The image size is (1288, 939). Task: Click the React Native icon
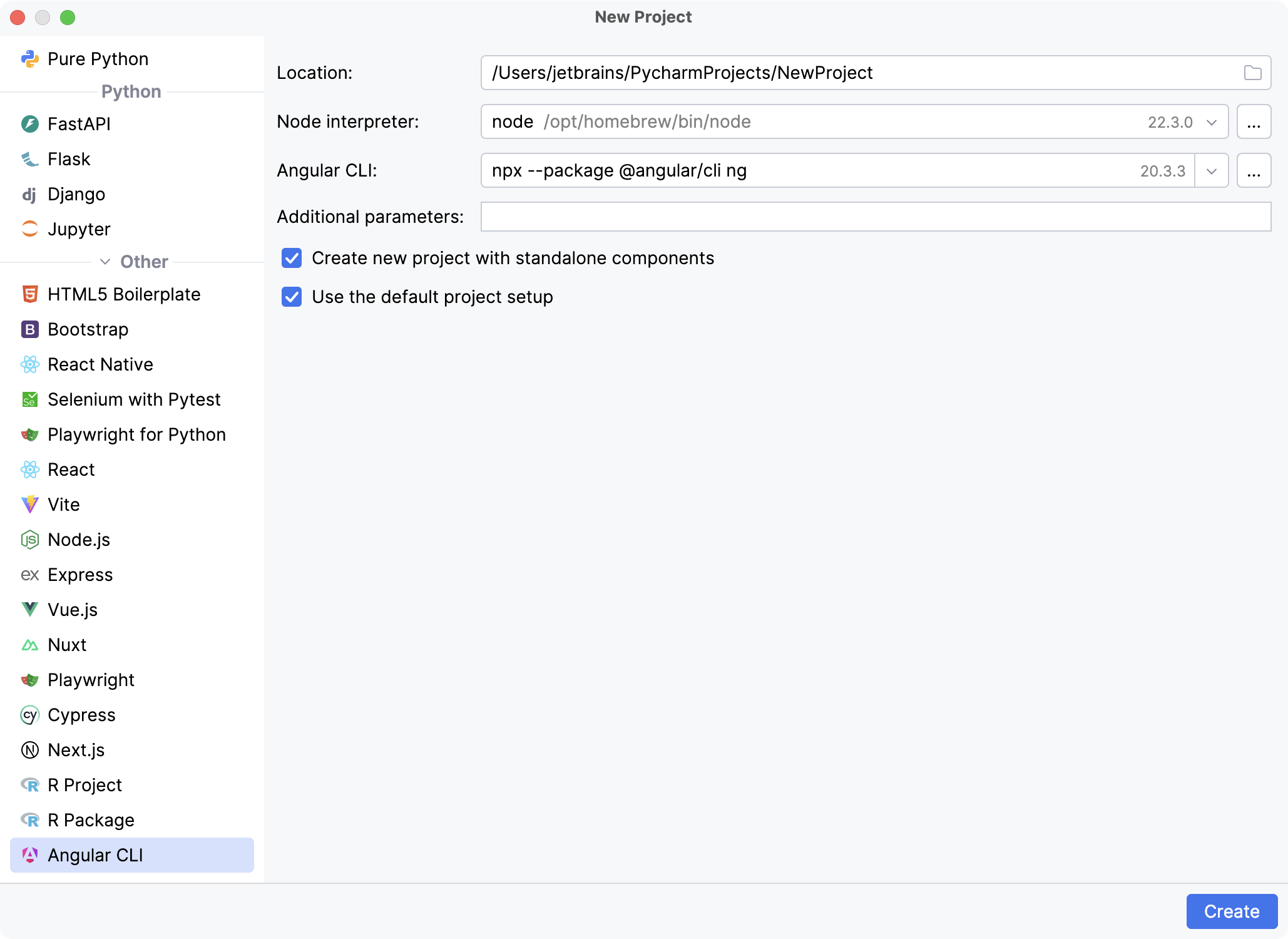30,364
